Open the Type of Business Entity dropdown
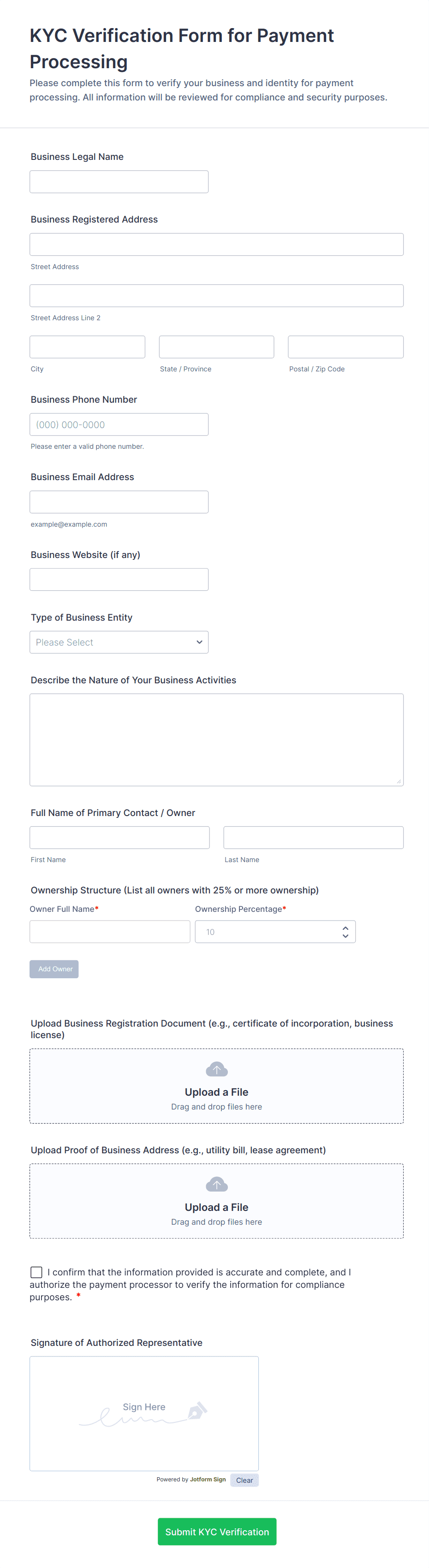Viewport: 429px width, 1568px height. tap(119, 642)
